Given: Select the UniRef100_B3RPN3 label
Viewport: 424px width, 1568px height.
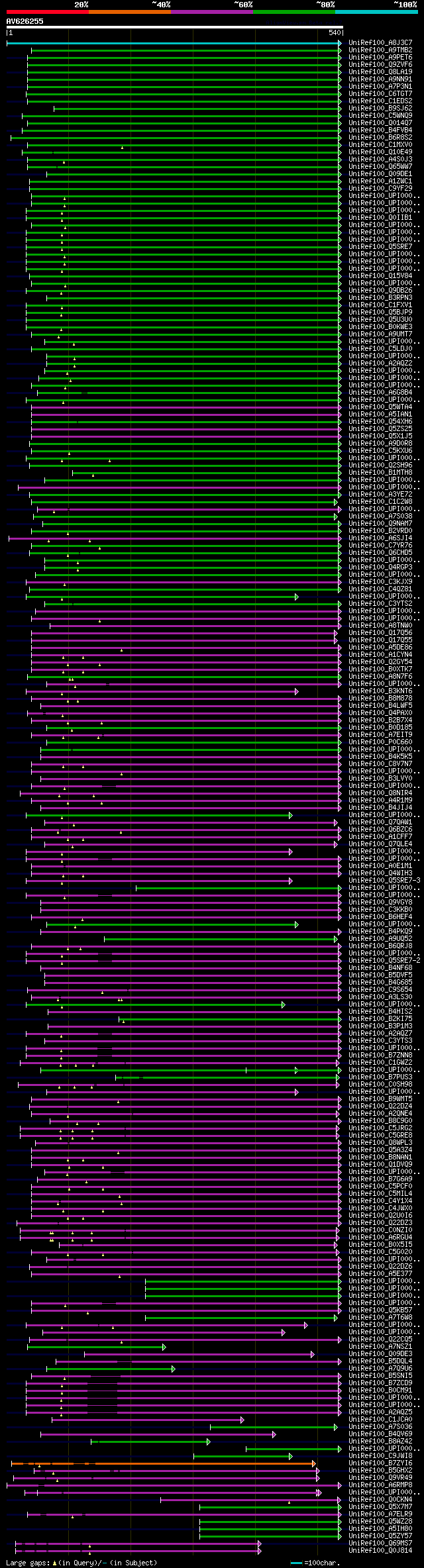Looking at the screenshot, I should point(380,298).
